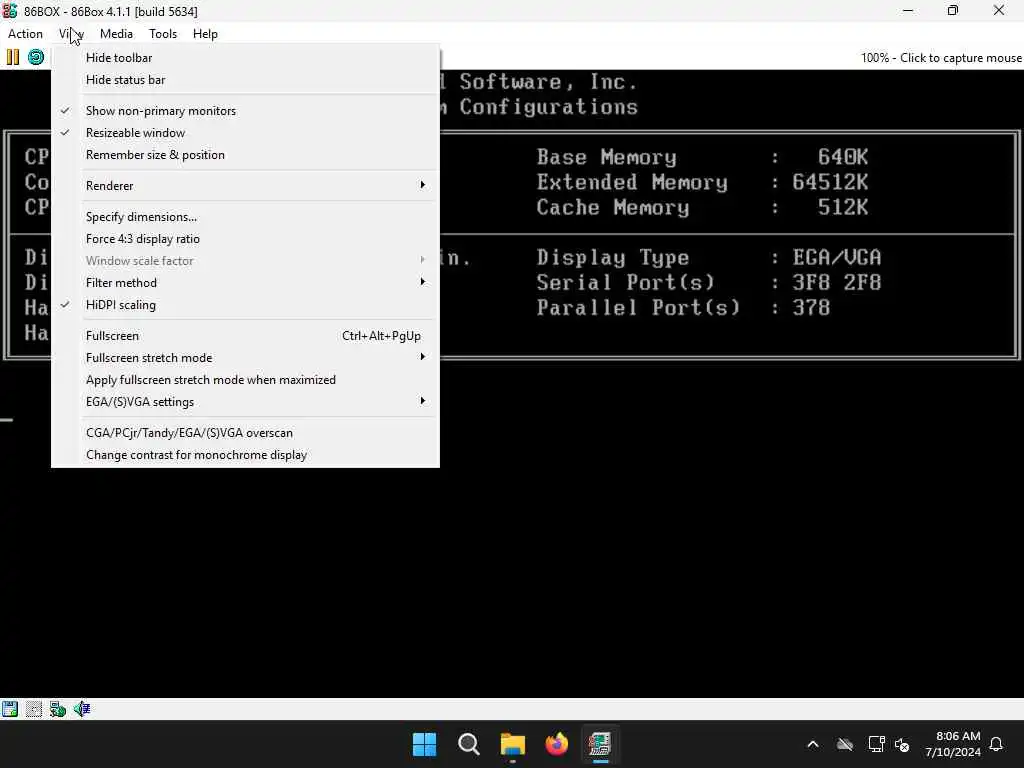The height and width of the screenshot is (768, 1024).
Task: Select Hide status bar menu entry
Action: point(245,80)
